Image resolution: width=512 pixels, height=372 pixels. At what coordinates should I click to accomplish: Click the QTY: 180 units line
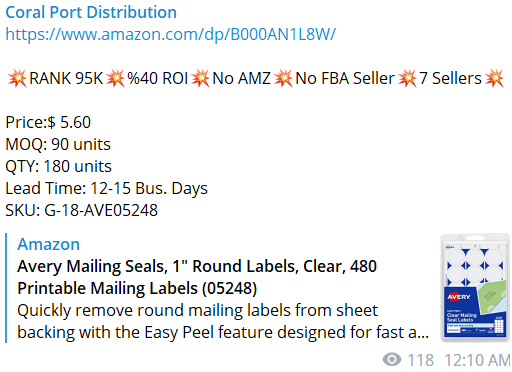click(x=58, y=166)
